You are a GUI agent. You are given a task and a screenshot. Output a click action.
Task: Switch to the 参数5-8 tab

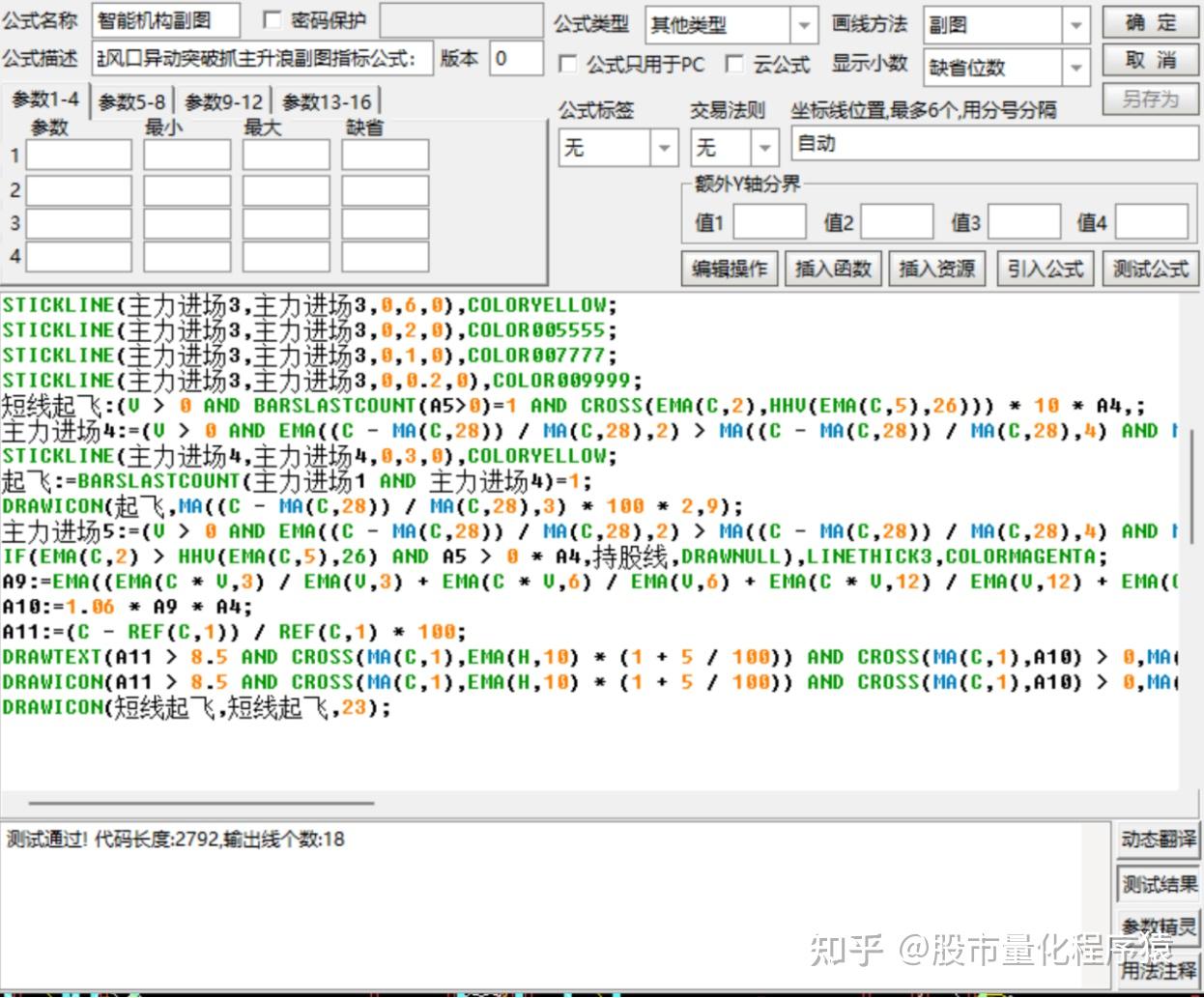131,101
